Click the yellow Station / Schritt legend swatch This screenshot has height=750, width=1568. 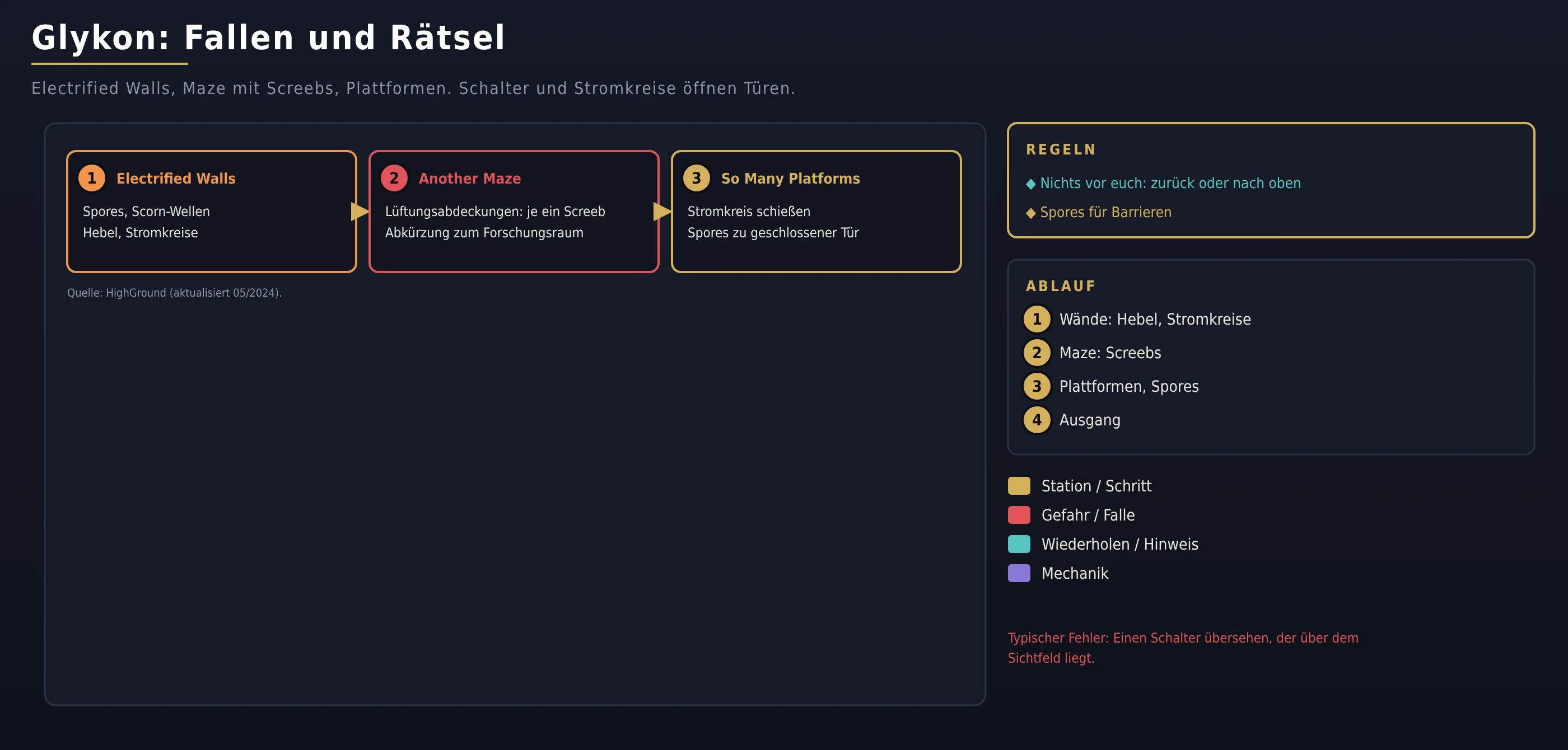pyautogui.click(x=1019, y=486)
